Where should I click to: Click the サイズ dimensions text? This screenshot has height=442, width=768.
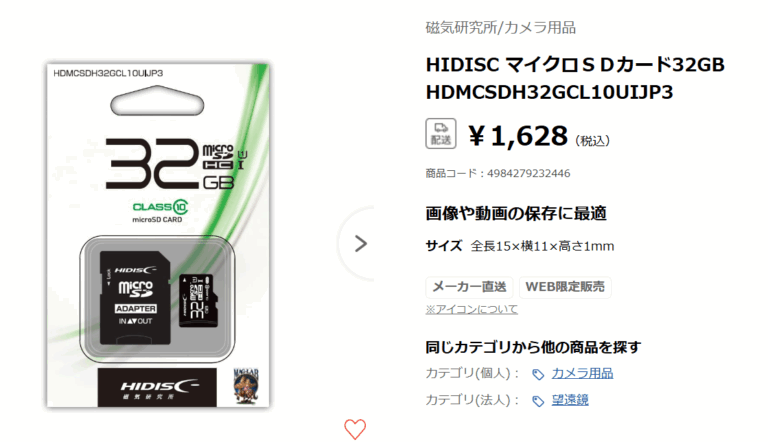pos(520,246)
